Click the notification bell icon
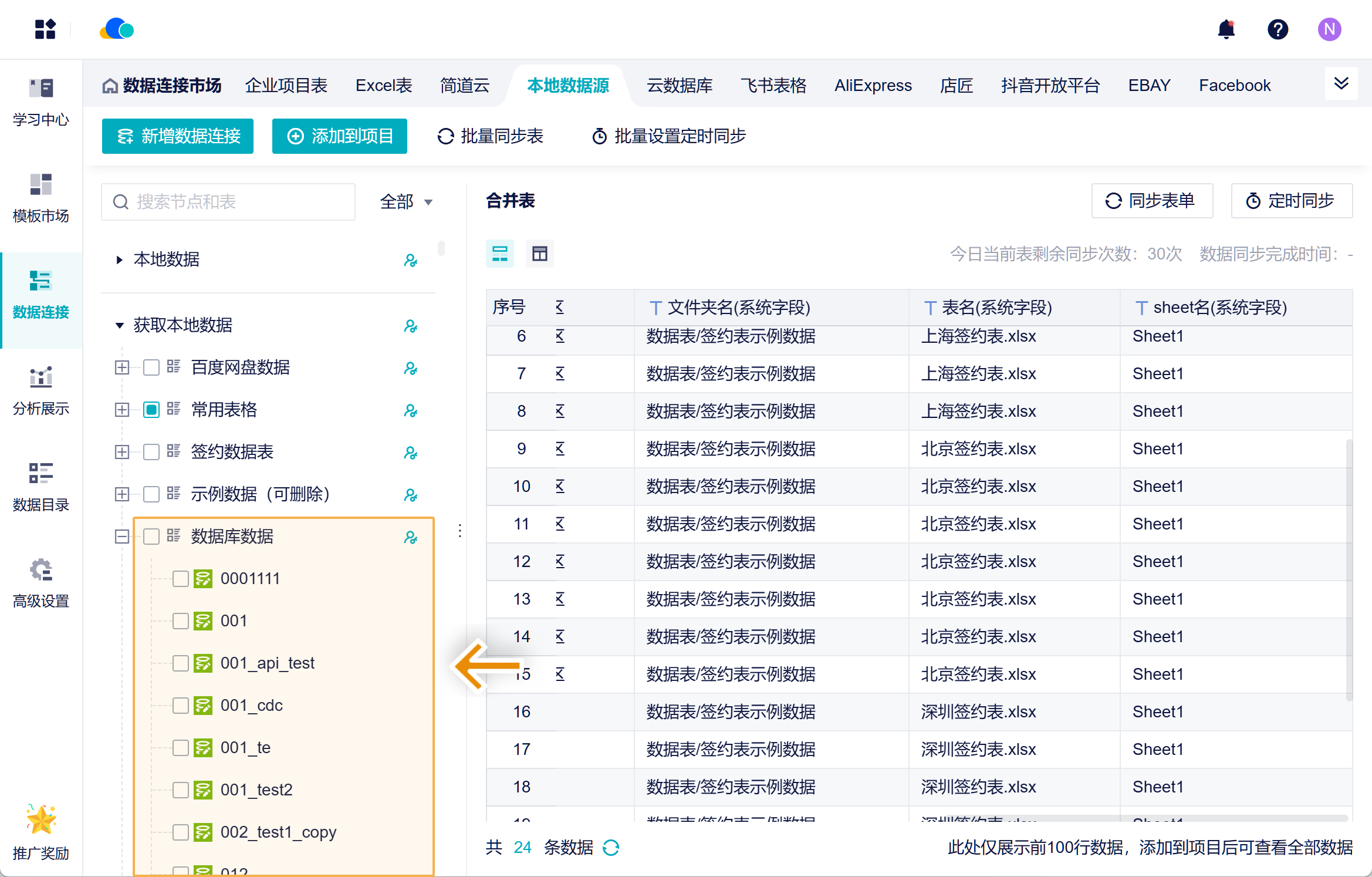 click(x=1227, y=29)
